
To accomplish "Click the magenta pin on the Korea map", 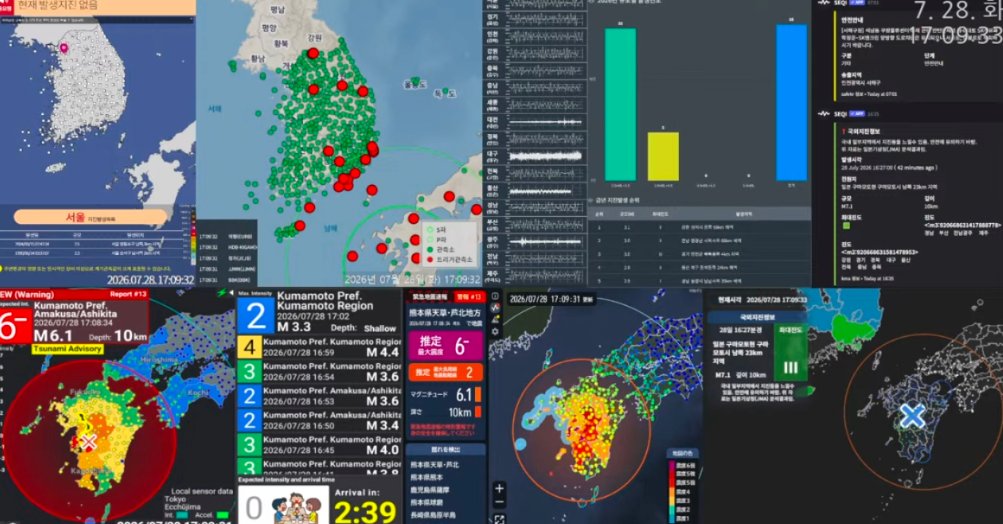I will click(63, 47).
